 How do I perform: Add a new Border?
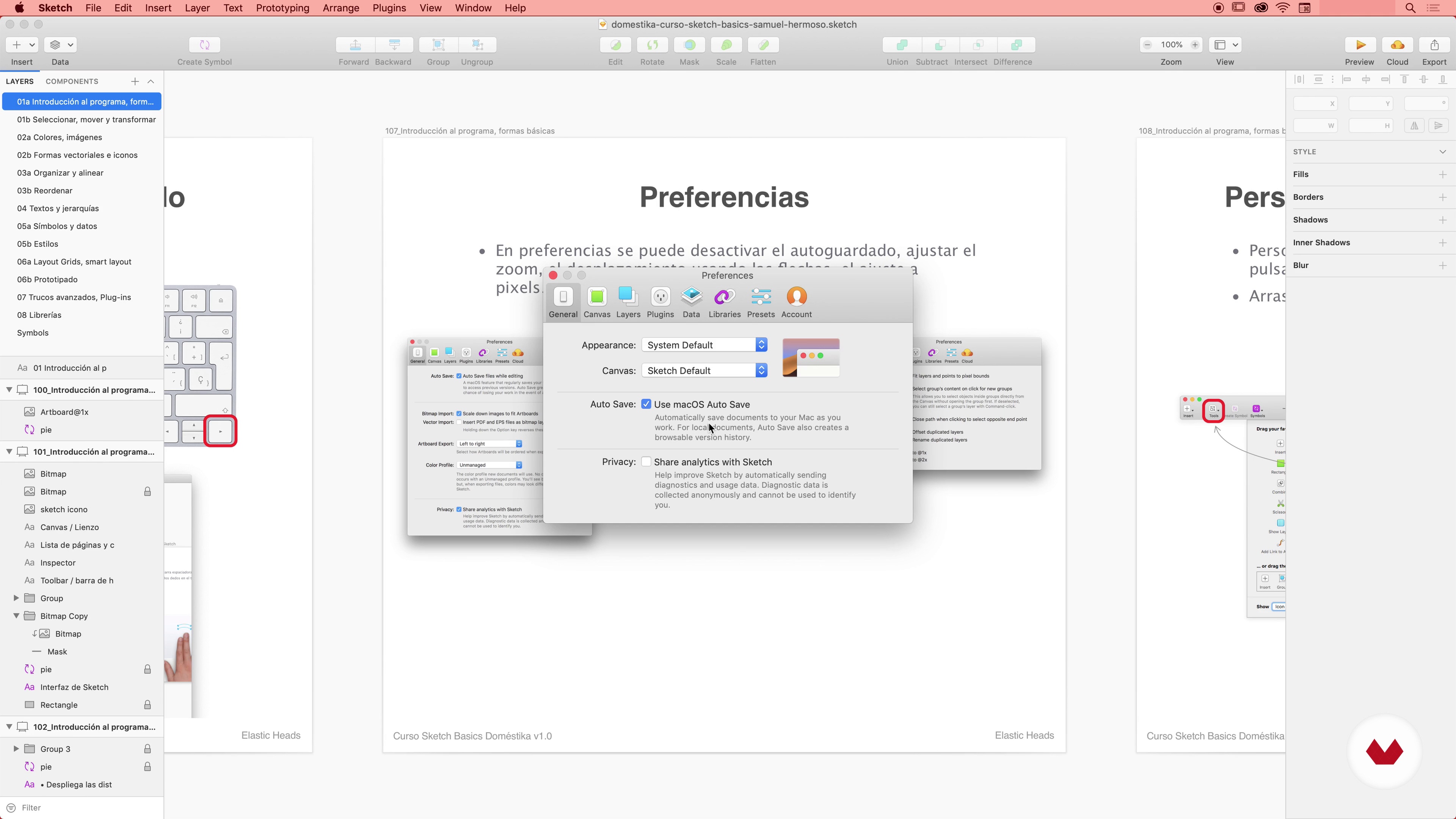click(1442, 197)
